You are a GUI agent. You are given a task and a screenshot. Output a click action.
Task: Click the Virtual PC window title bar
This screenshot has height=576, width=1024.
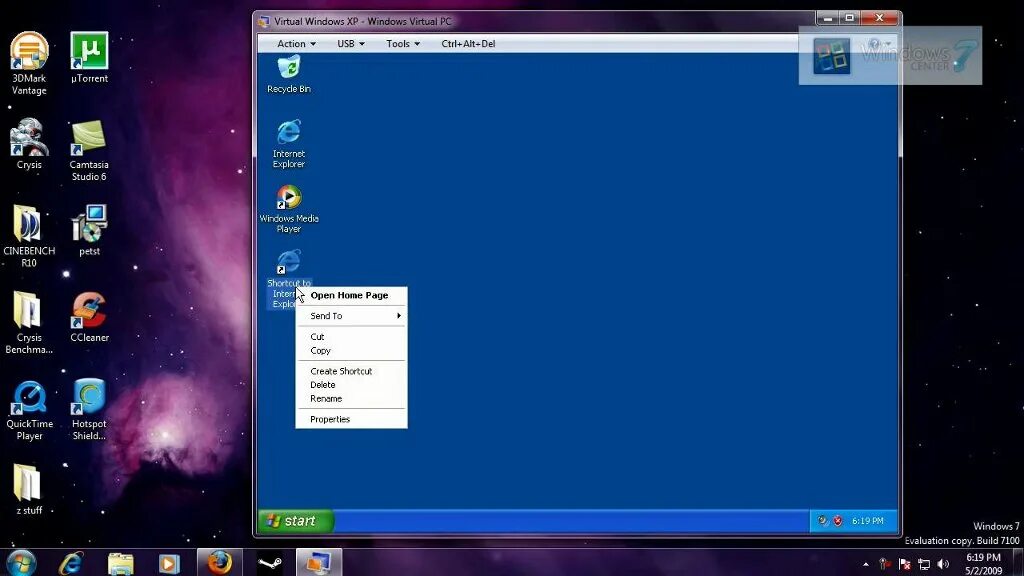coord(536,21)
